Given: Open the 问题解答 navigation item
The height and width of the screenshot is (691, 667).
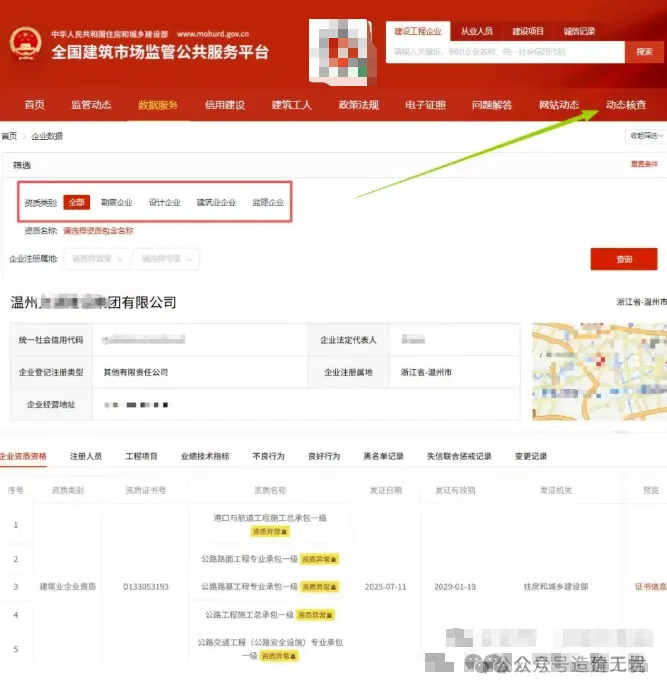Looking at the screenshot, I should coord(492,105).
